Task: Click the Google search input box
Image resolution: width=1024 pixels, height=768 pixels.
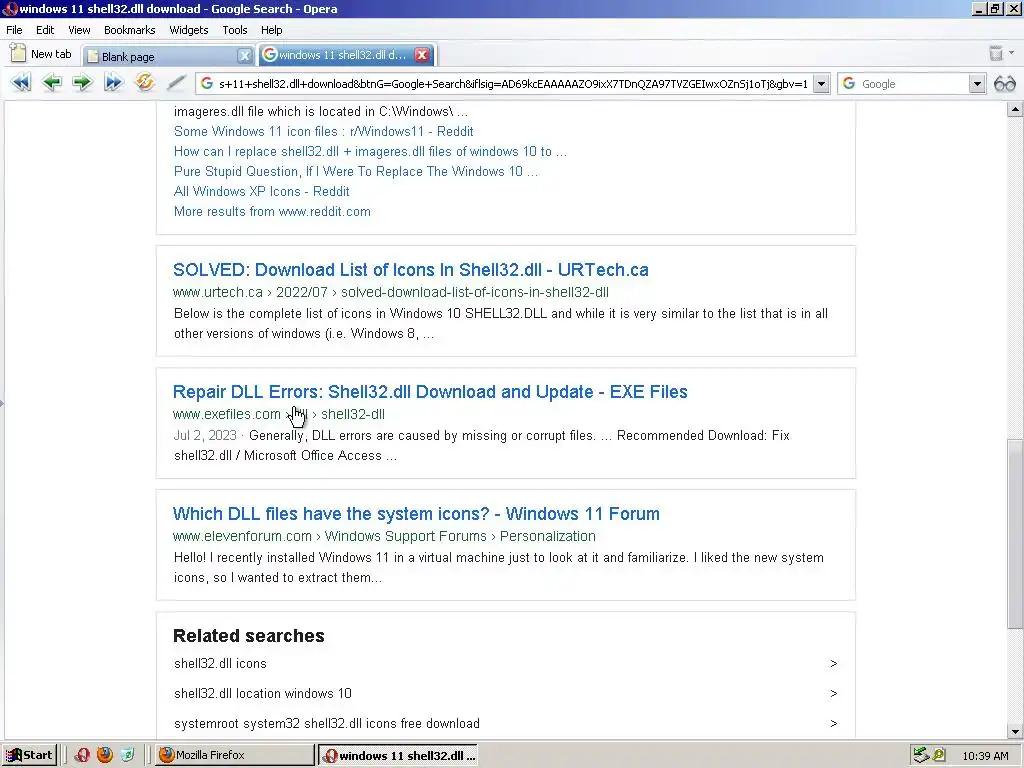Action: (x=913, y=84)
